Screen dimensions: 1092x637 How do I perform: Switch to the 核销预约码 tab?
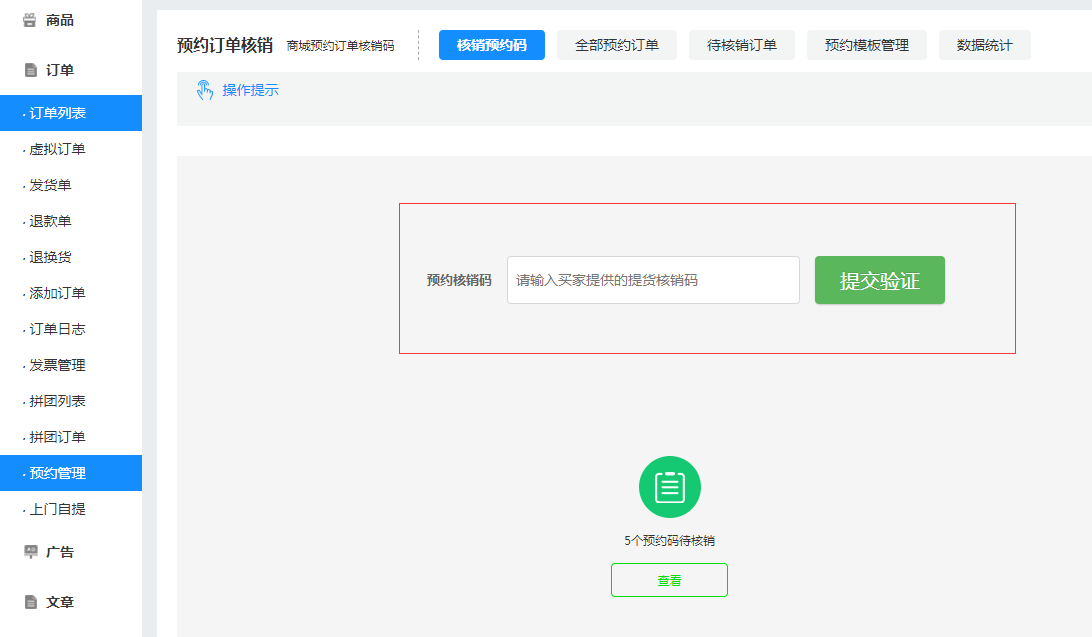click(x=491, y=45)
